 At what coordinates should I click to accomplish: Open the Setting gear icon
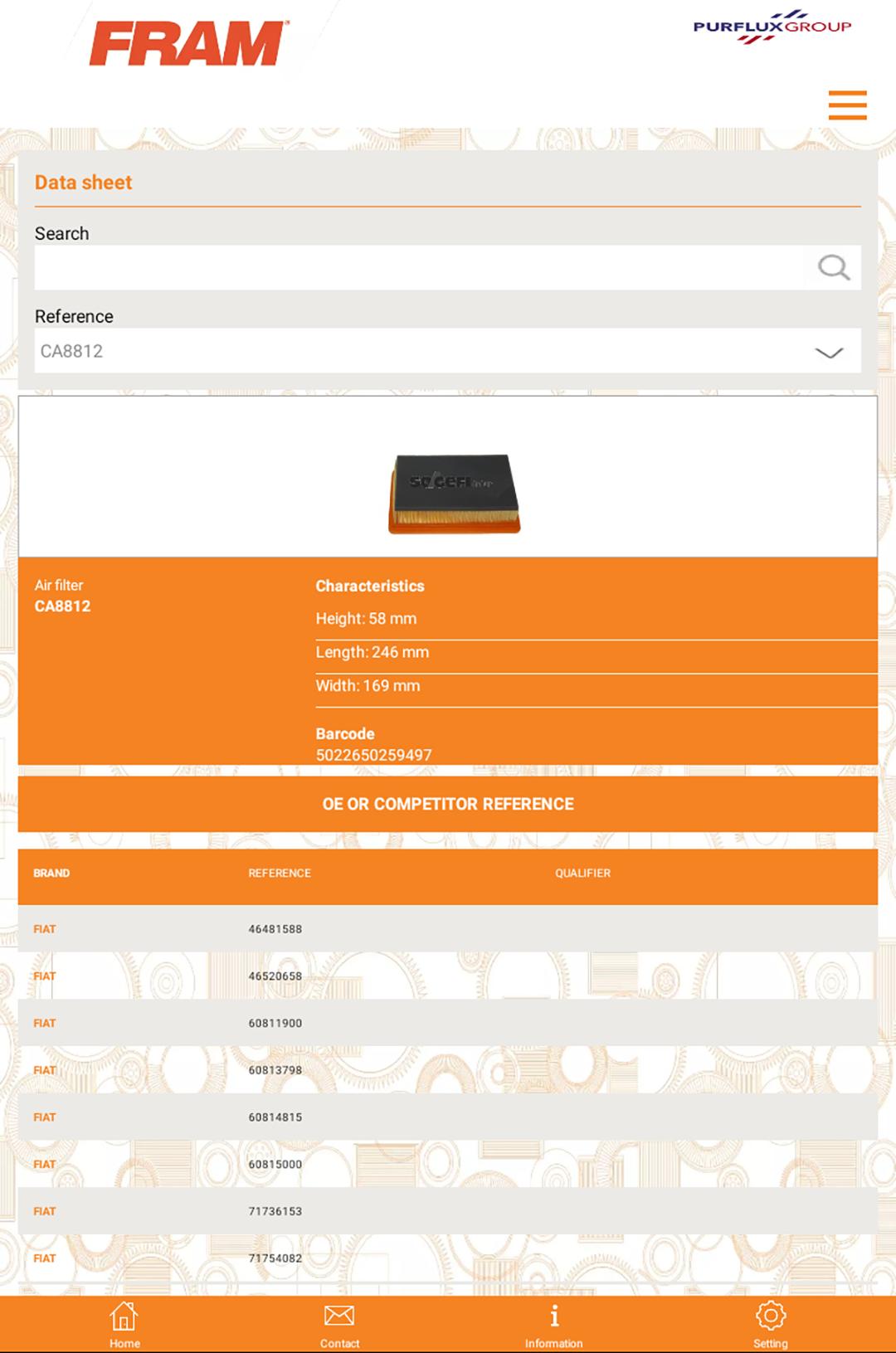coord(771,1316)
